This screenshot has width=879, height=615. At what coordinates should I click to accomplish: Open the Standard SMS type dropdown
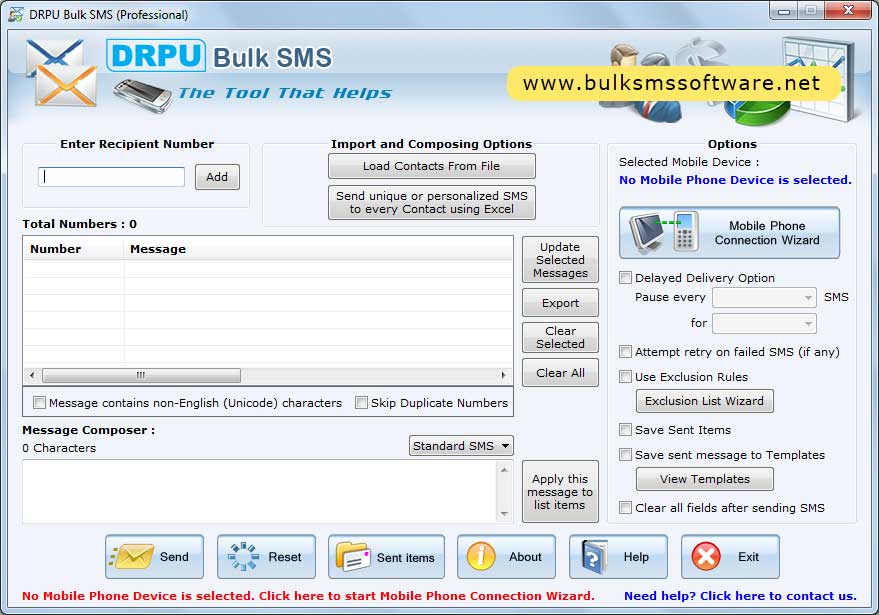click(x=461, y=446)
